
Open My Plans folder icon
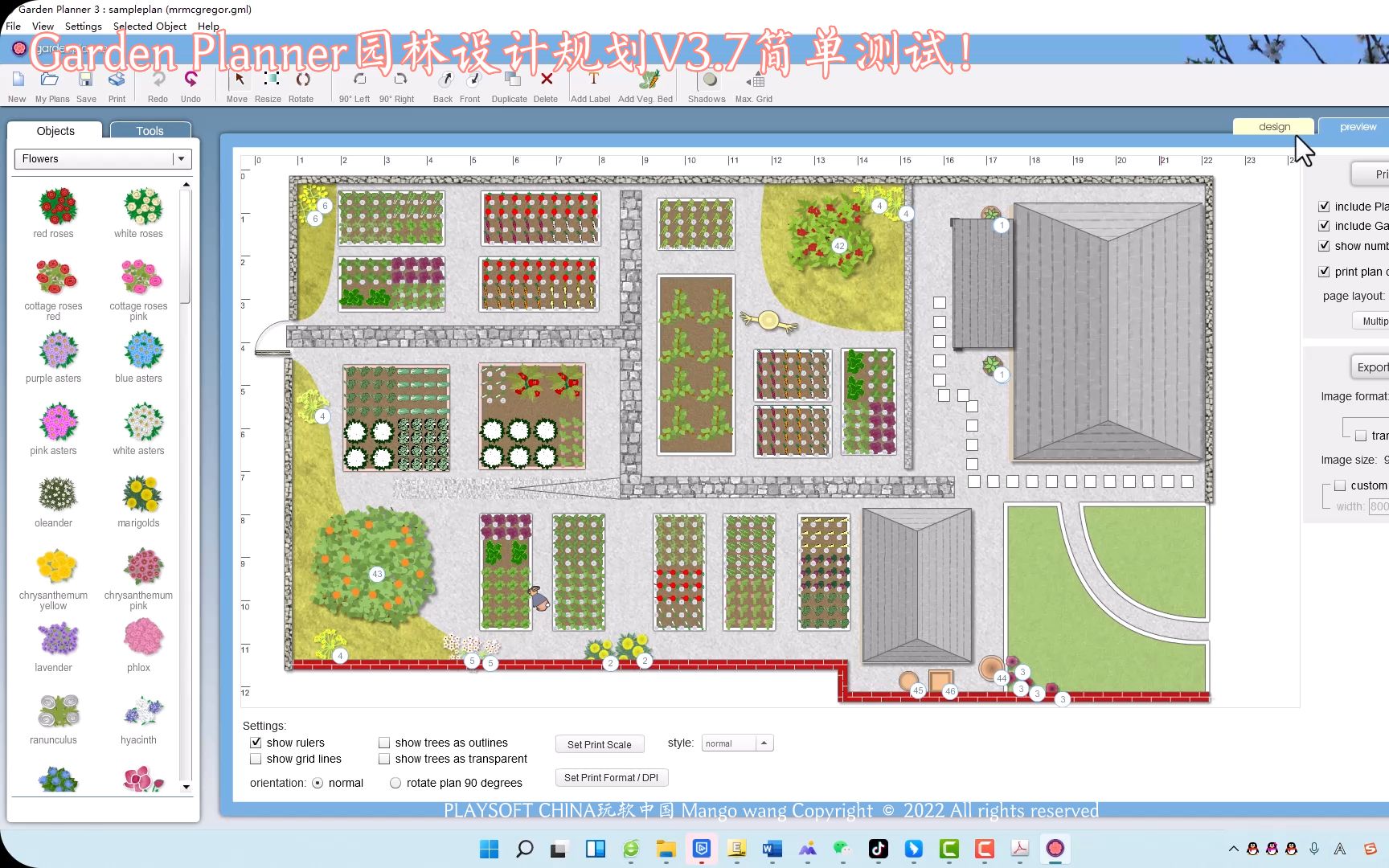[x=50, y=80]
